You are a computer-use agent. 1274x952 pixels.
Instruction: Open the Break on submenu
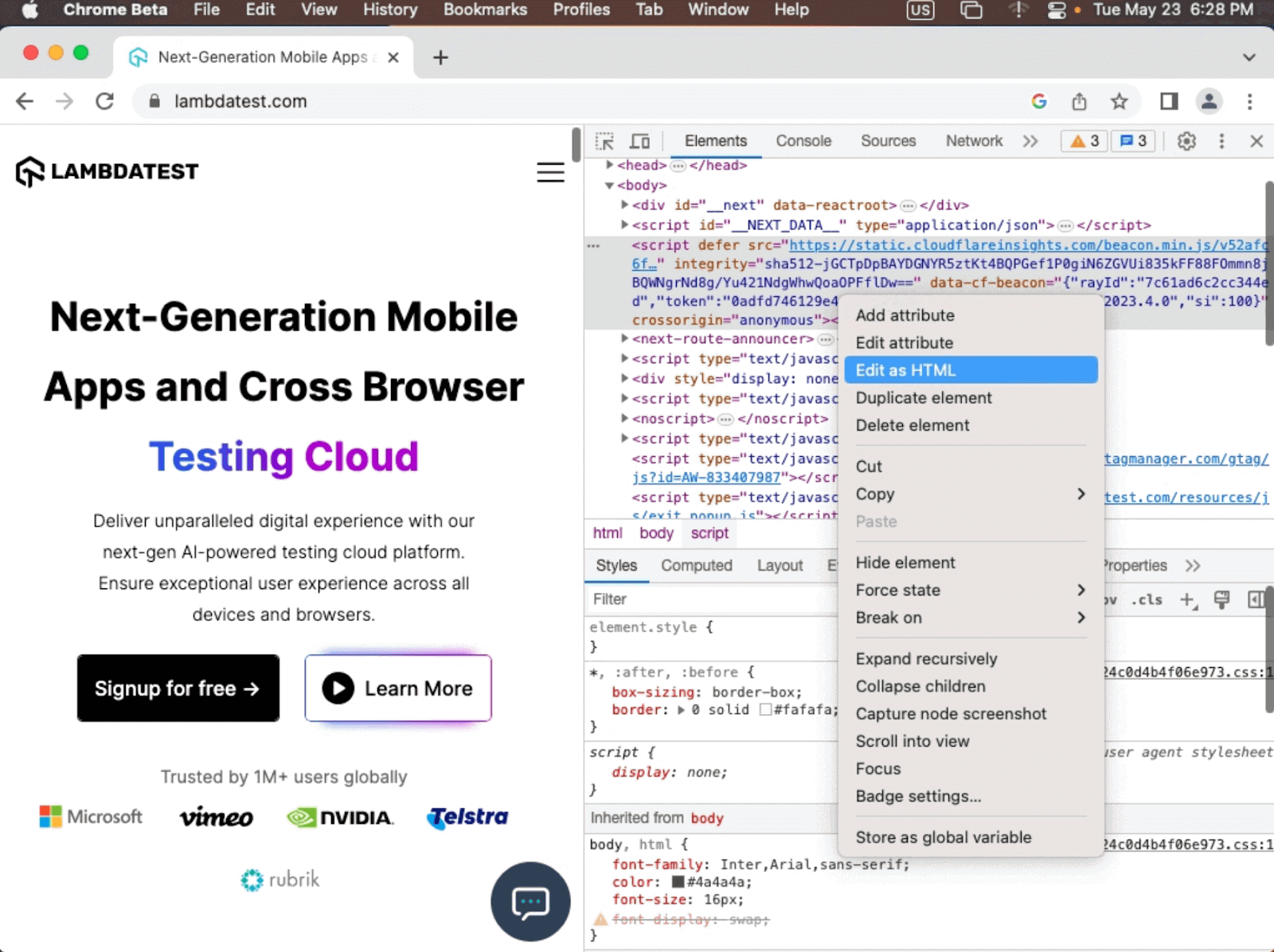[x=971, y=618]
